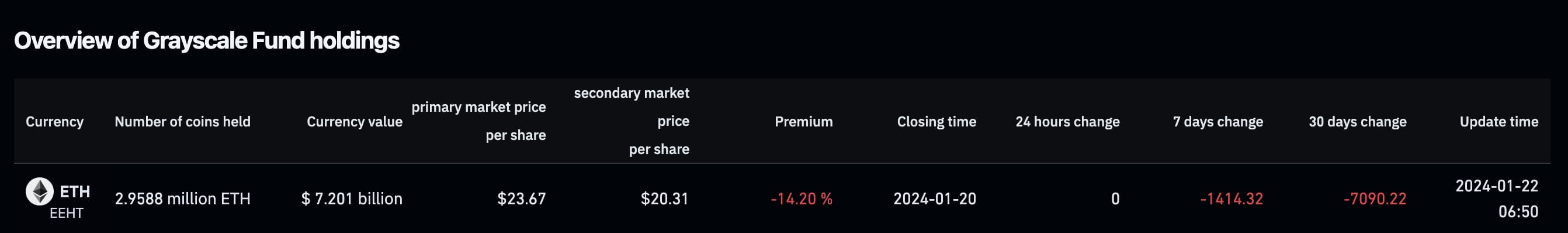Click the 24 hours change header
Screen dimensions: 1568x233
tap(1067, 121)
